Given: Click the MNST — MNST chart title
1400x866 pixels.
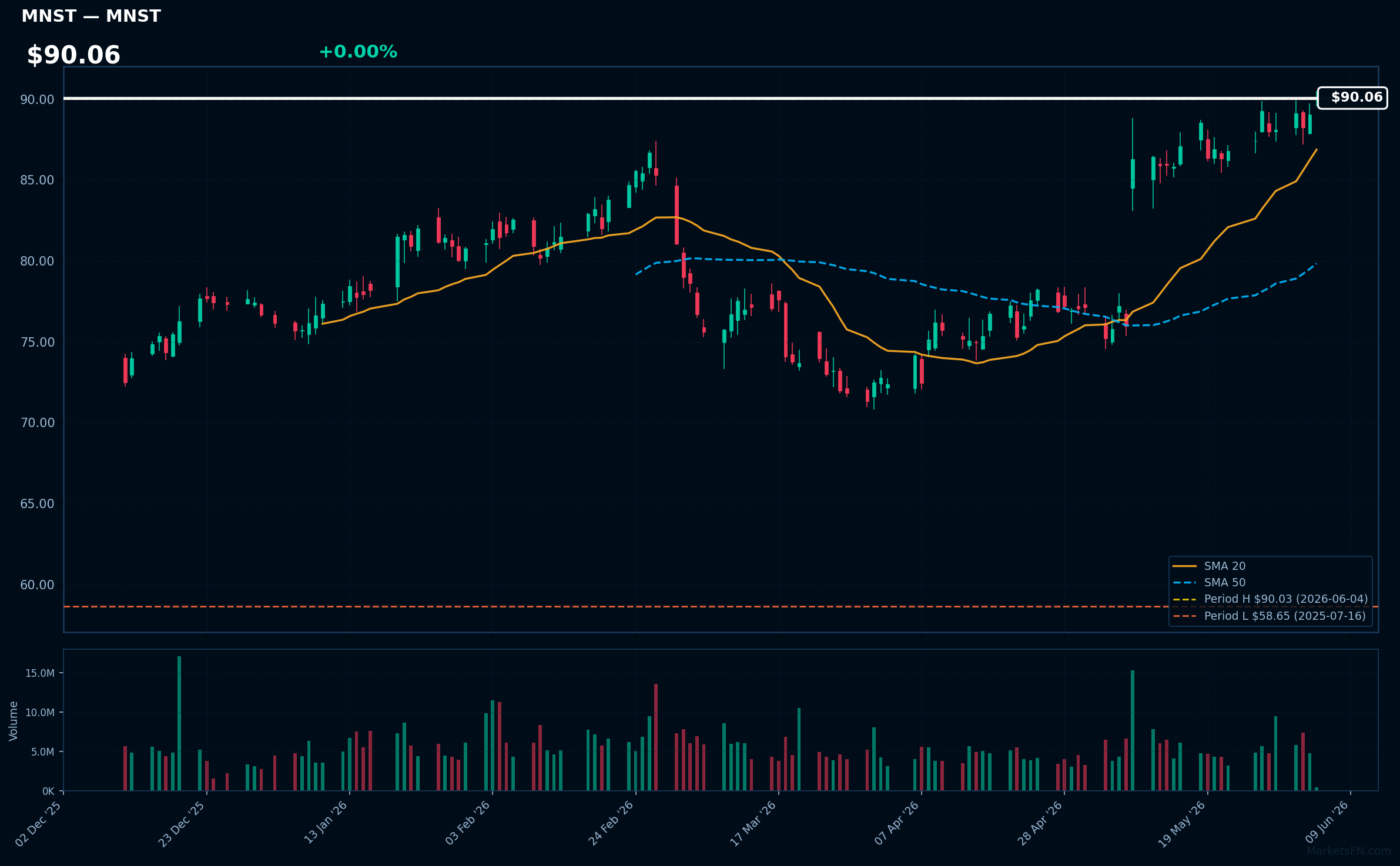Looking at the screenshot, I should point(91,16).
